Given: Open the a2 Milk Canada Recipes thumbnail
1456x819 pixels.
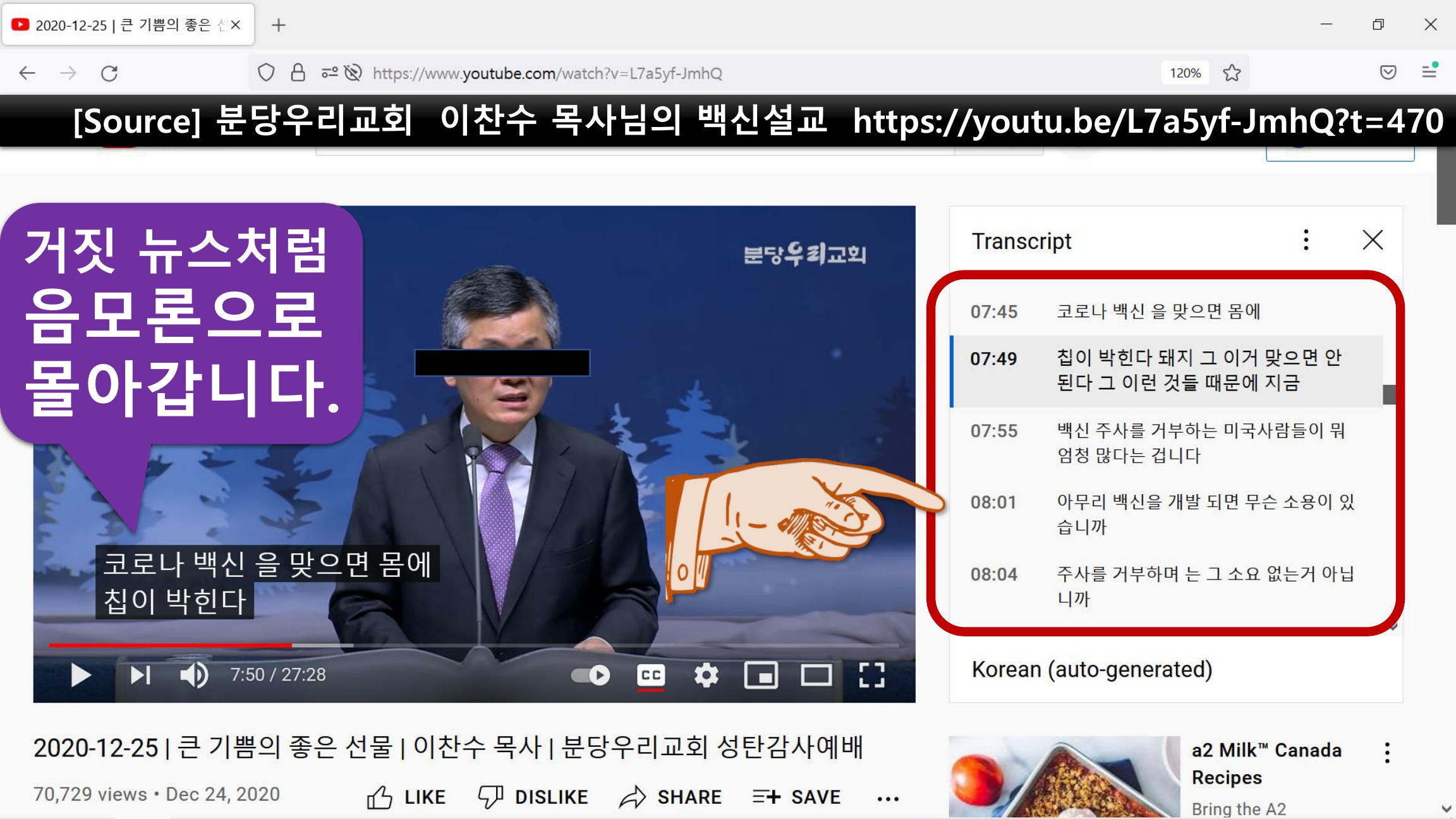Looking at the screenshot, I should pos(1064,777).
